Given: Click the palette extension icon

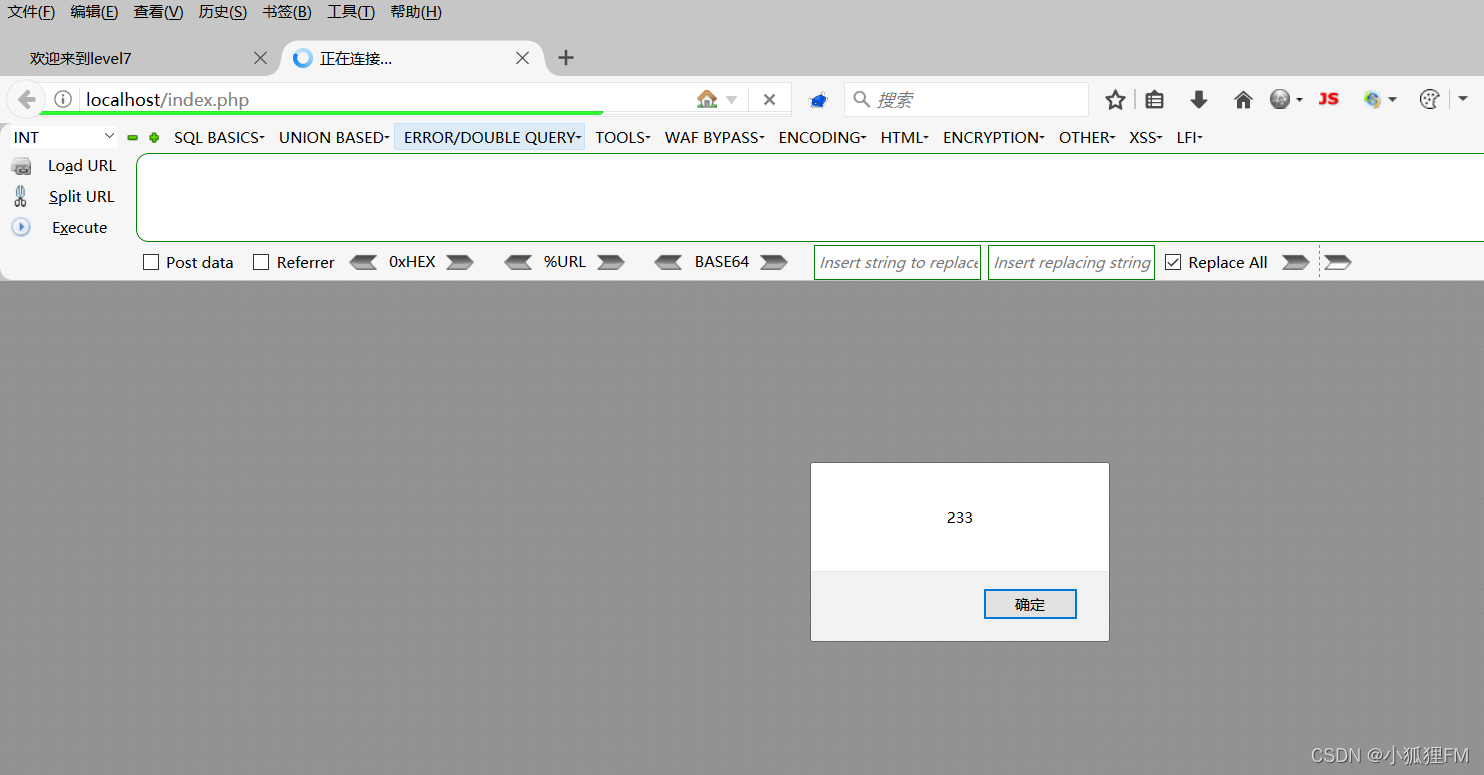Looking at the screenshot, I should tap(1429, 100).
